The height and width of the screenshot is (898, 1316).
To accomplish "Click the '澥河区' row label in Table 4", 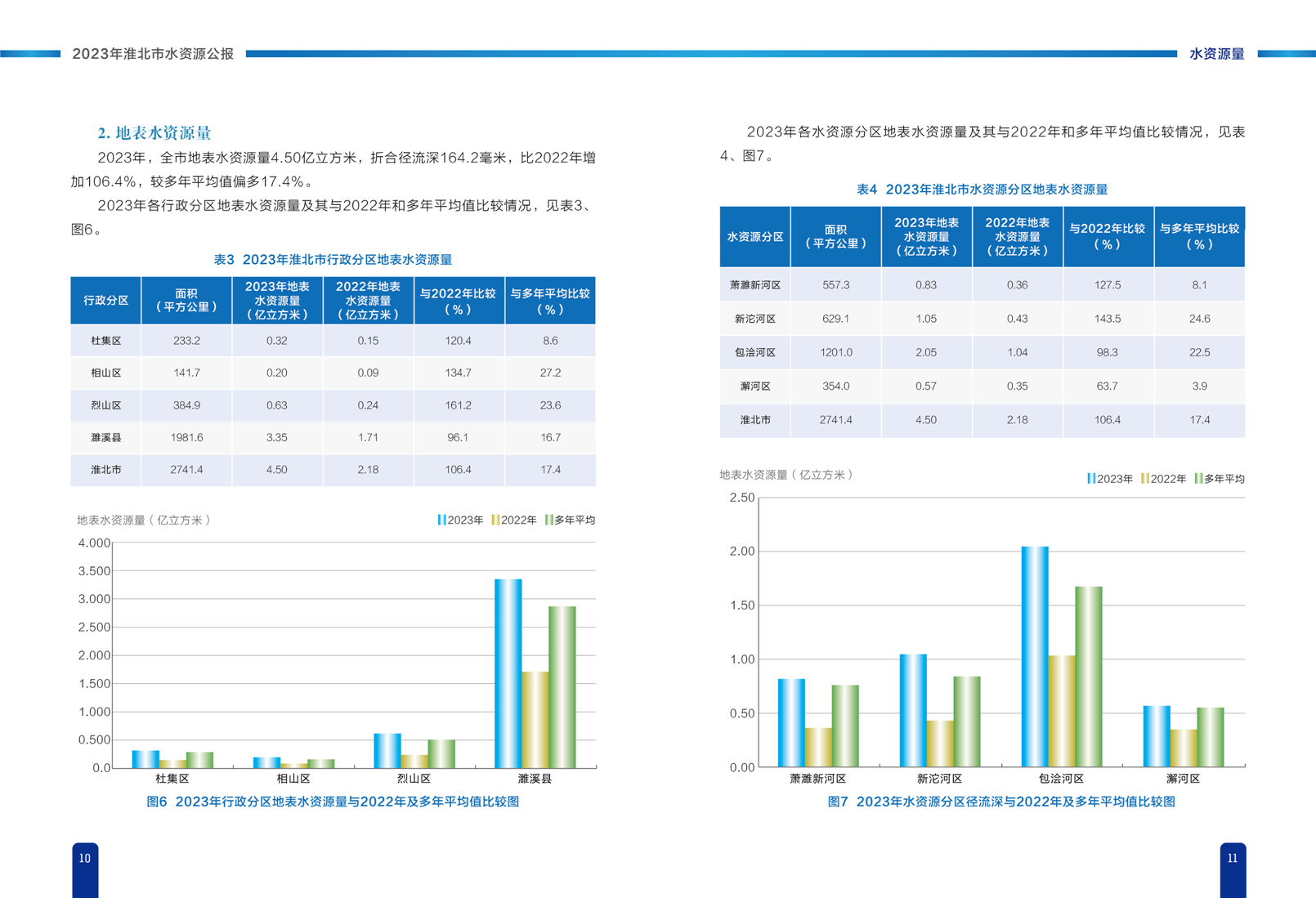I will click(x=755, y=386).
